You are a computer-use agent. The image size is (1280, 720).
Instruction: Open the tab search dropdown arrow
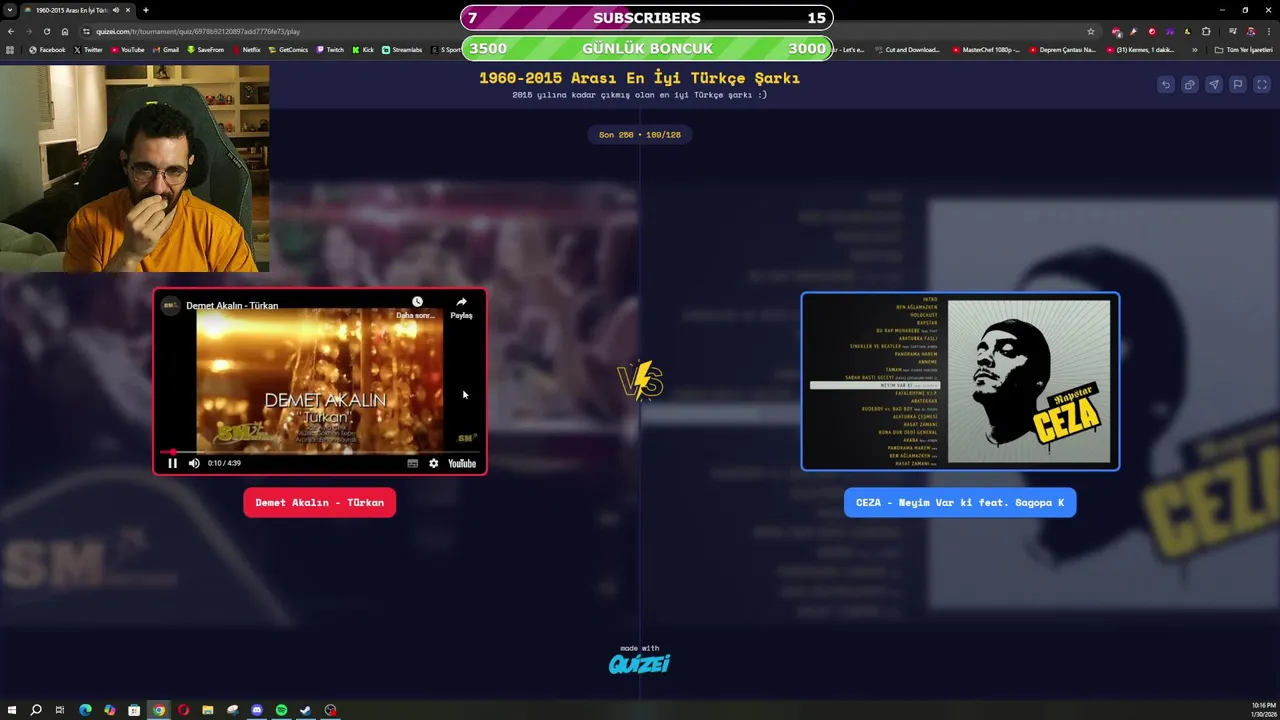10,10
